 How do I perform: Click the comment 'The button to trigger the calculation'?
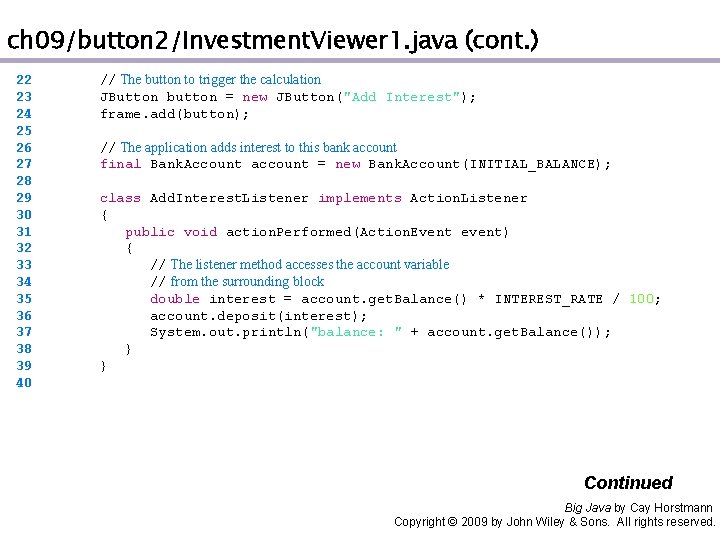pos(220,79)
